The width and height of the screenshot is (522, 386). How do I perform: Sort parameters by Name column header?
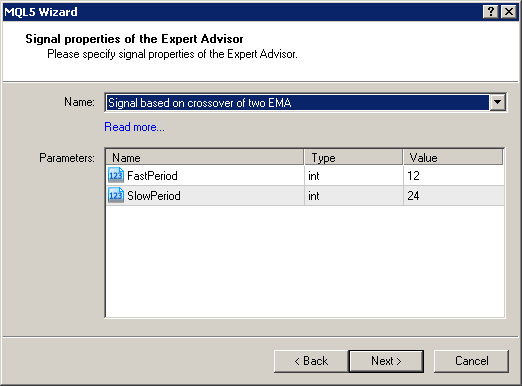[x=205, y=157]
